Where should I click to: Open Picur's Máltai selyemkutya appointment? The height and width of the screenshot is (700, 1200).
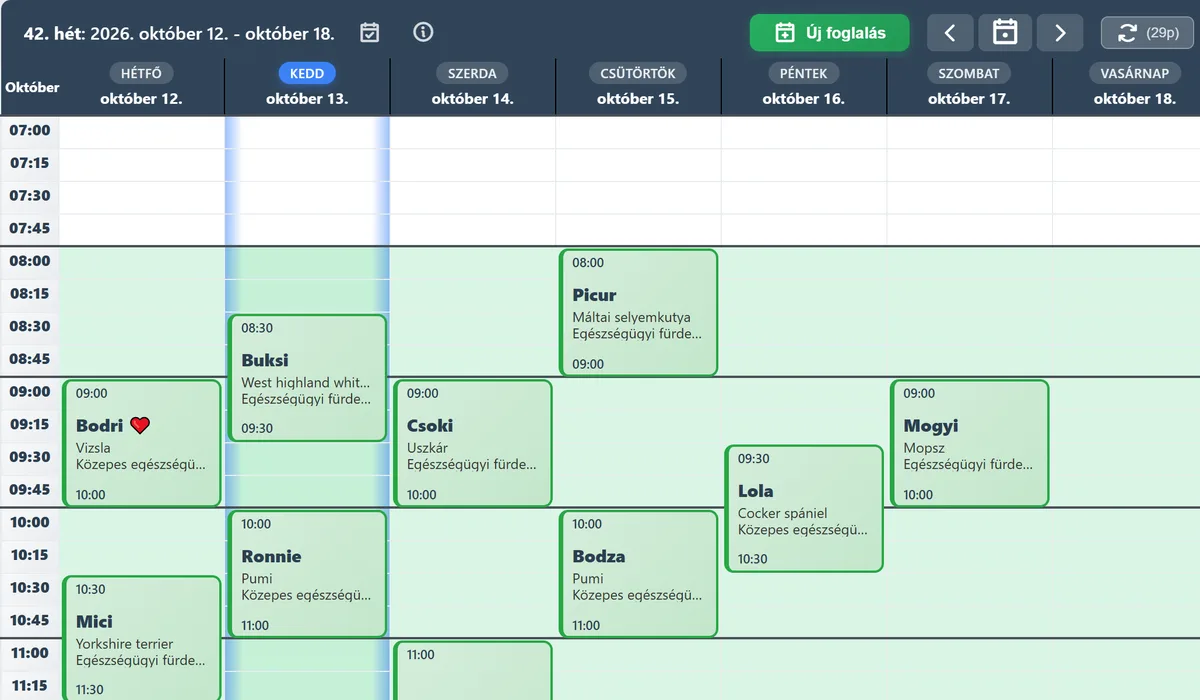(638, 313)
